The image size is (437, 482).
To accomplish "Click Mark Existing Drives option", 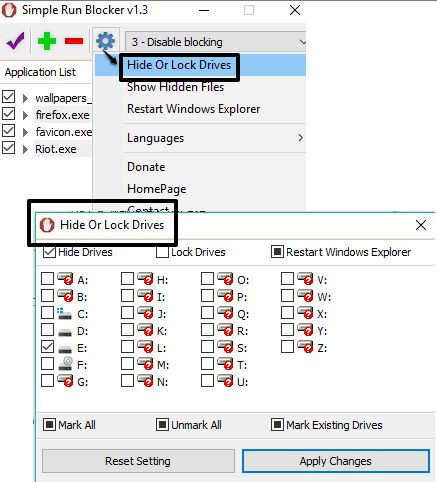I will pos(327,425).
